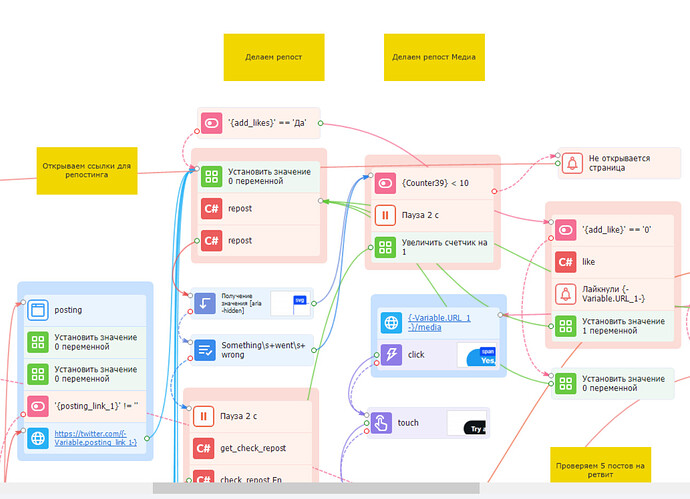Click the C# icon of the lower repost action

pyautogui.click(x=211, y=241)
